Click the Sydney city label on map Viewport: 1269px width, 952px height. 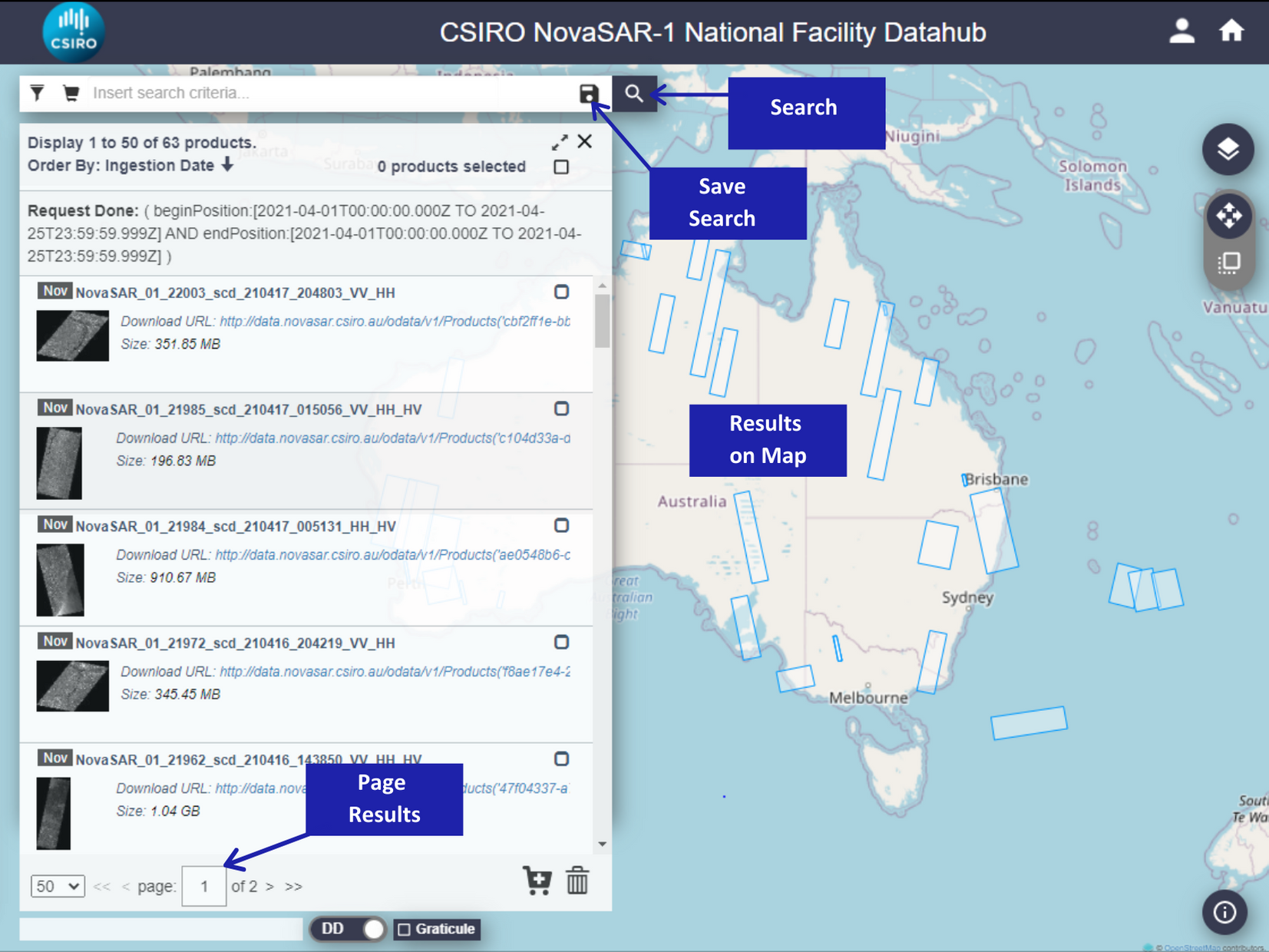[967, 597]
